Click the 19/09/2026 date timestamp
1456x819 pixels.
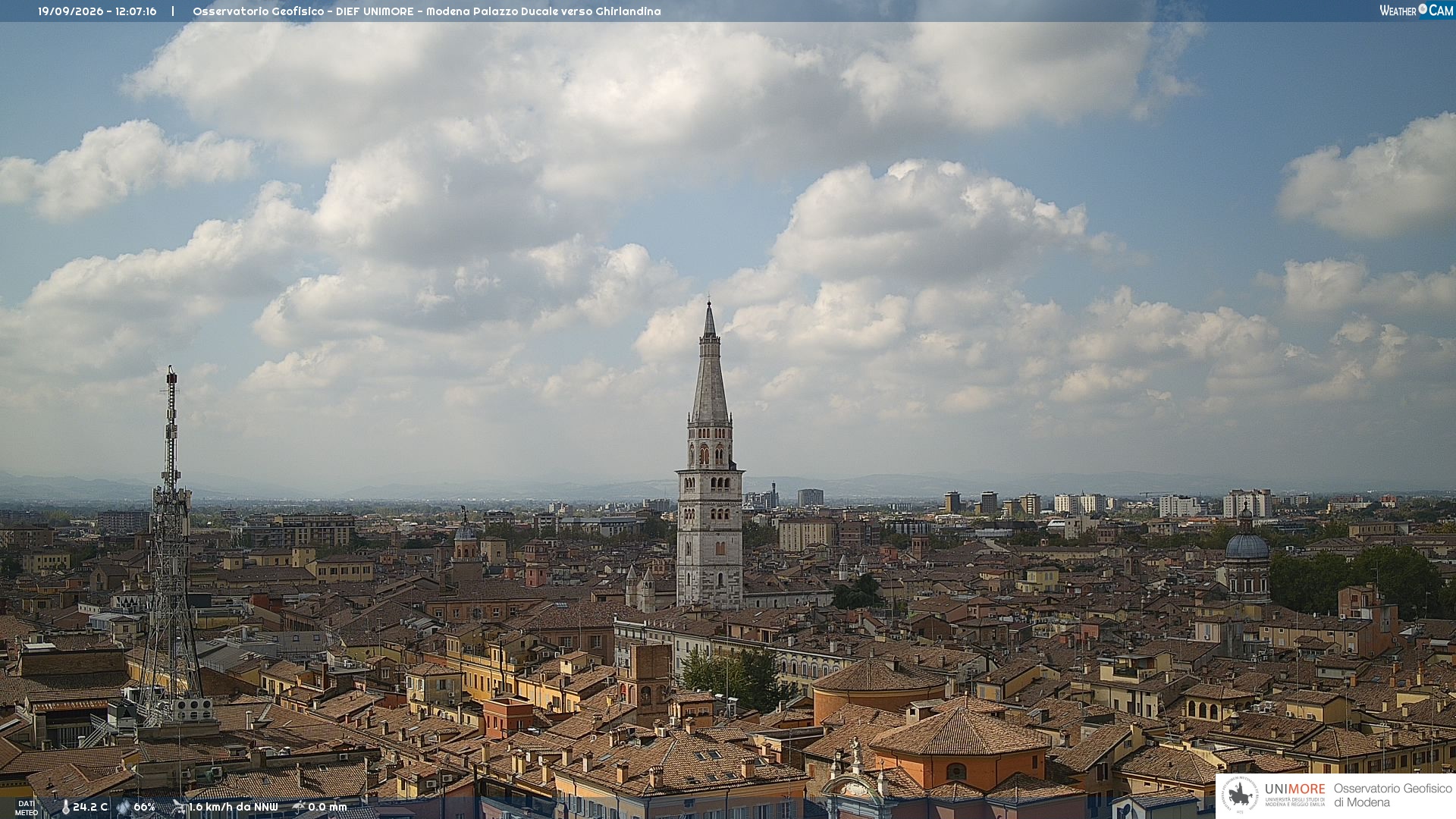[71, 11]
